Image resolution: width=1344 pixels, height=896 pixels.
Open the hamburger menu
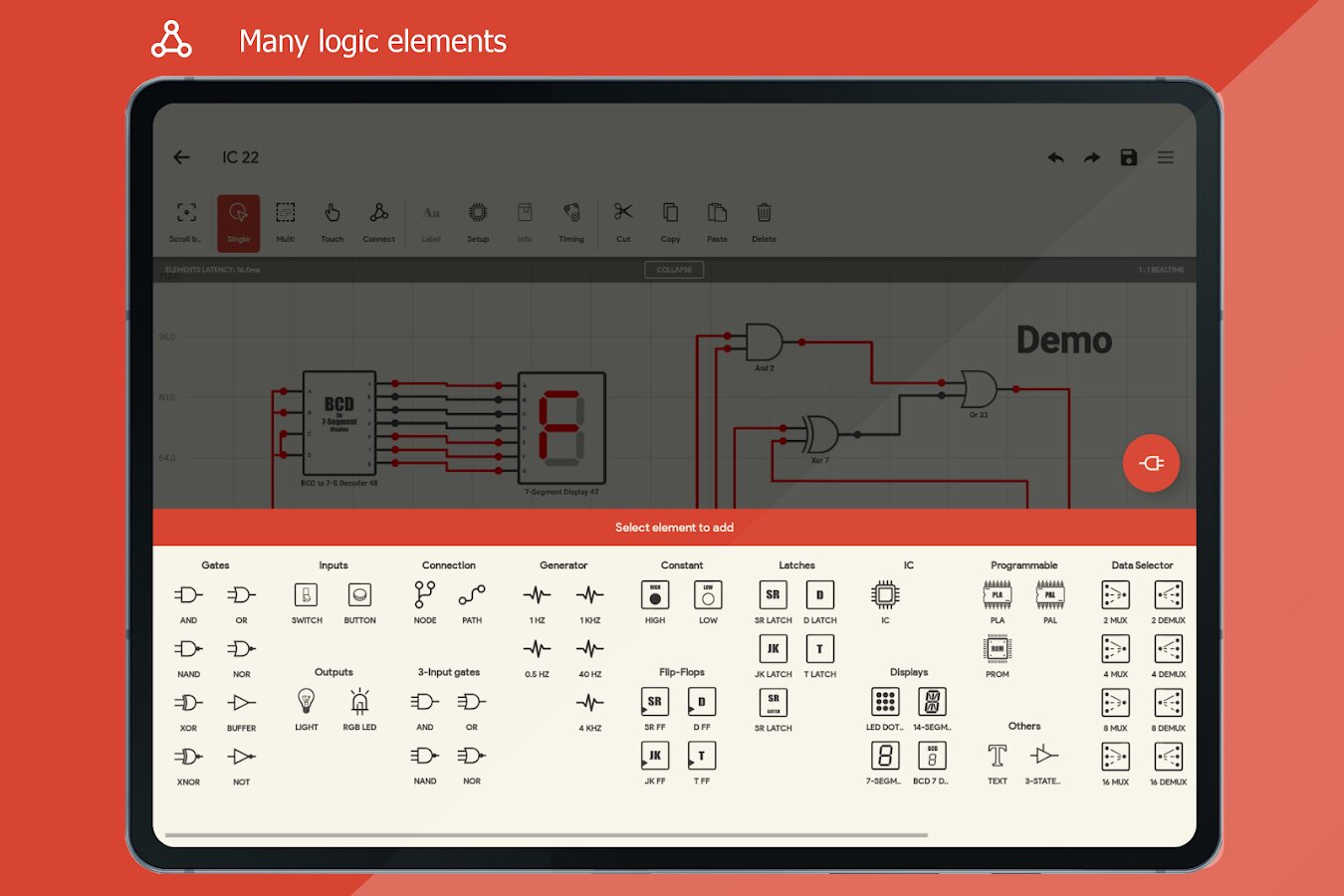(1166, 157)
